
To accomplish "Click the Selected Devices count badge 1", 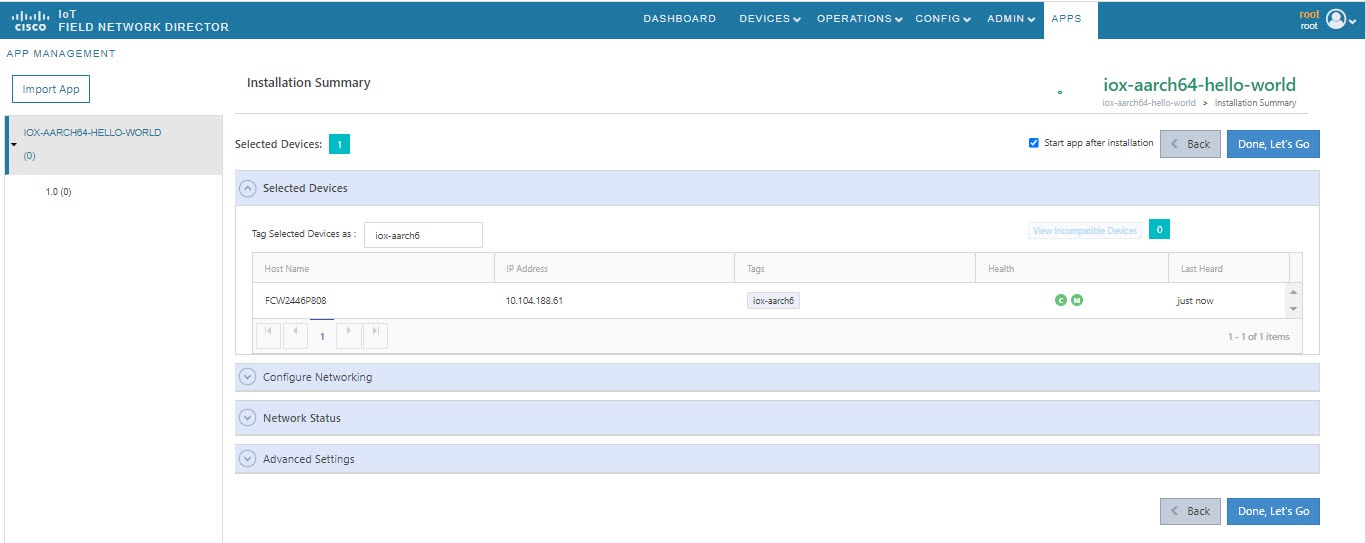I will point(339,145).
